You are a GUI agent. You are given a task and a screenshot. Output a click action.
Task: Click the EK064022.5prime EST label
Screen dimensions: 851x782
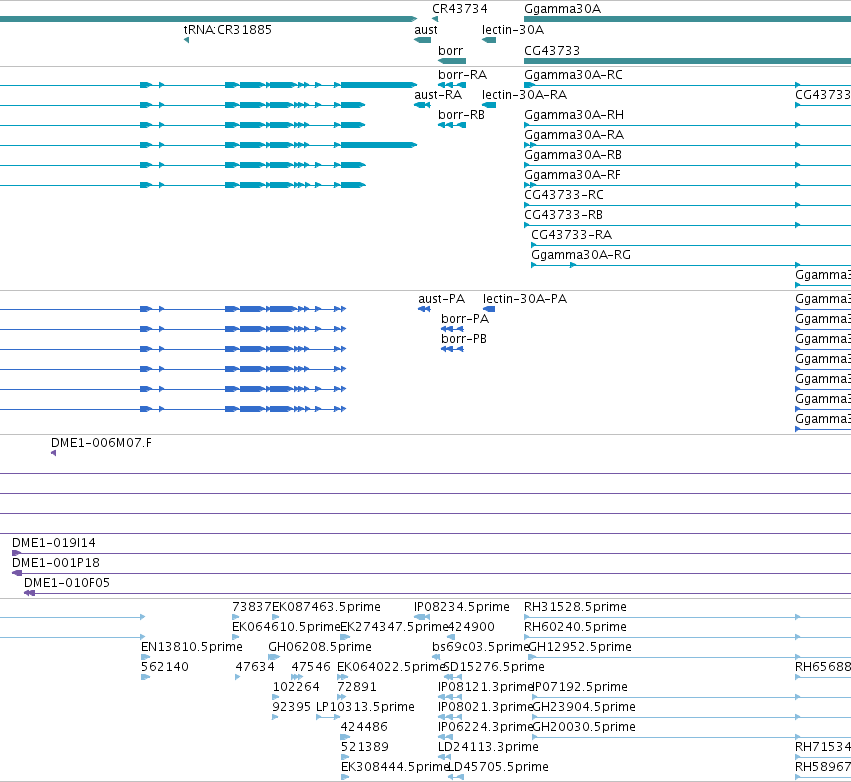pos(391,667)
